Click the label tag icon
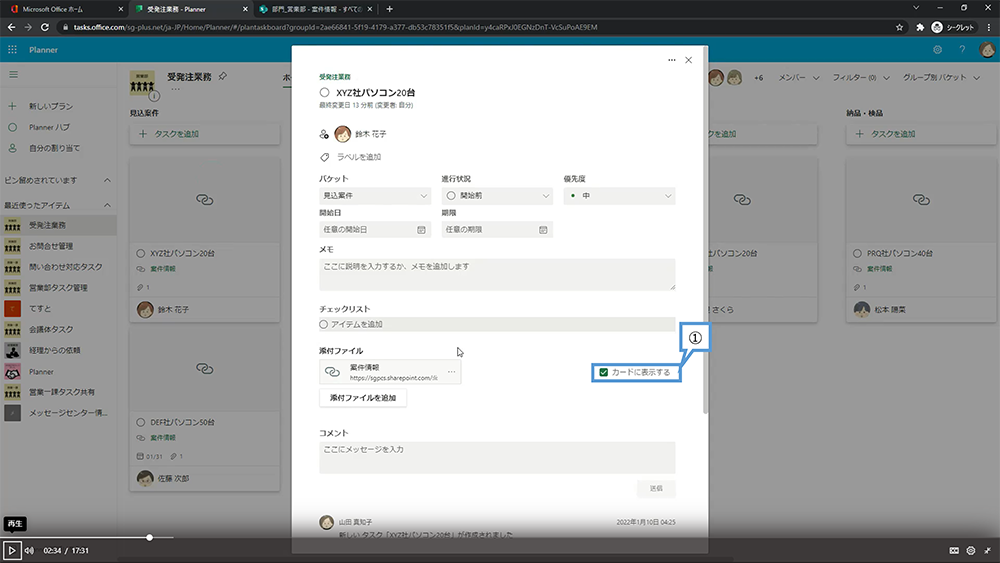This screenshot has height=563, width=1000. coord(325,157)
